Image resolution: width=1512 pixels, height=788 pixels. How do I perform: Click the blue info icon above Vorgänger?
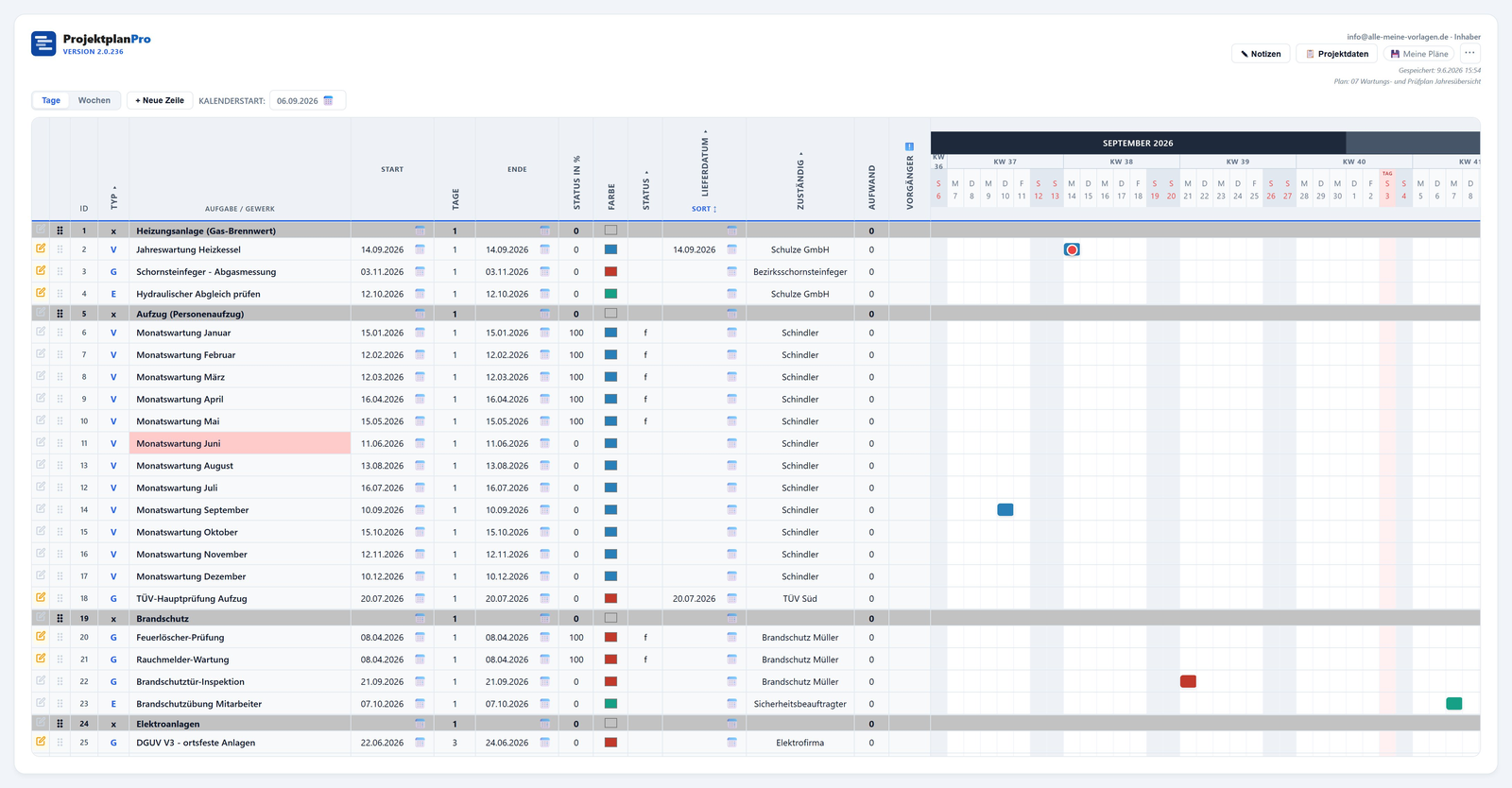[x=909, y=146]
